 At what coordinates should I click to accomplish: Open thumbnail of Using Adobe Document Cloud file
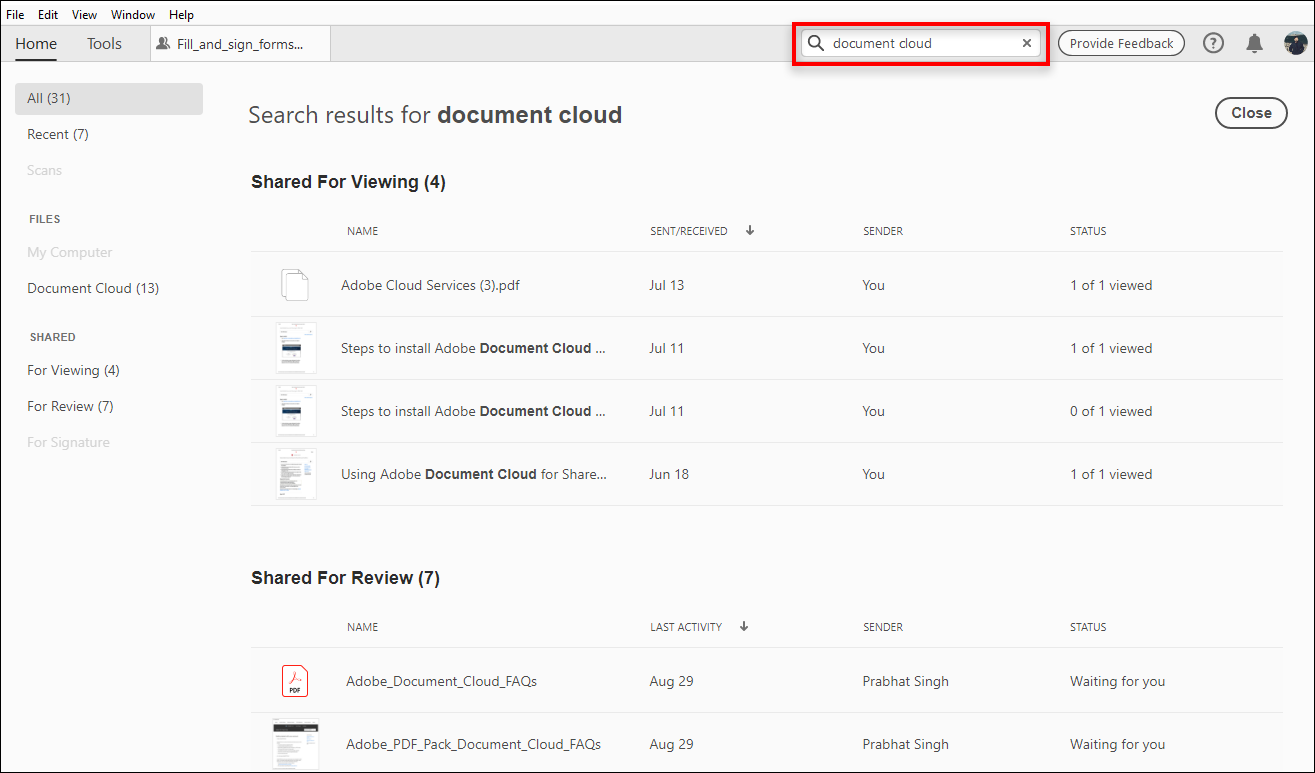pos(296,474)
